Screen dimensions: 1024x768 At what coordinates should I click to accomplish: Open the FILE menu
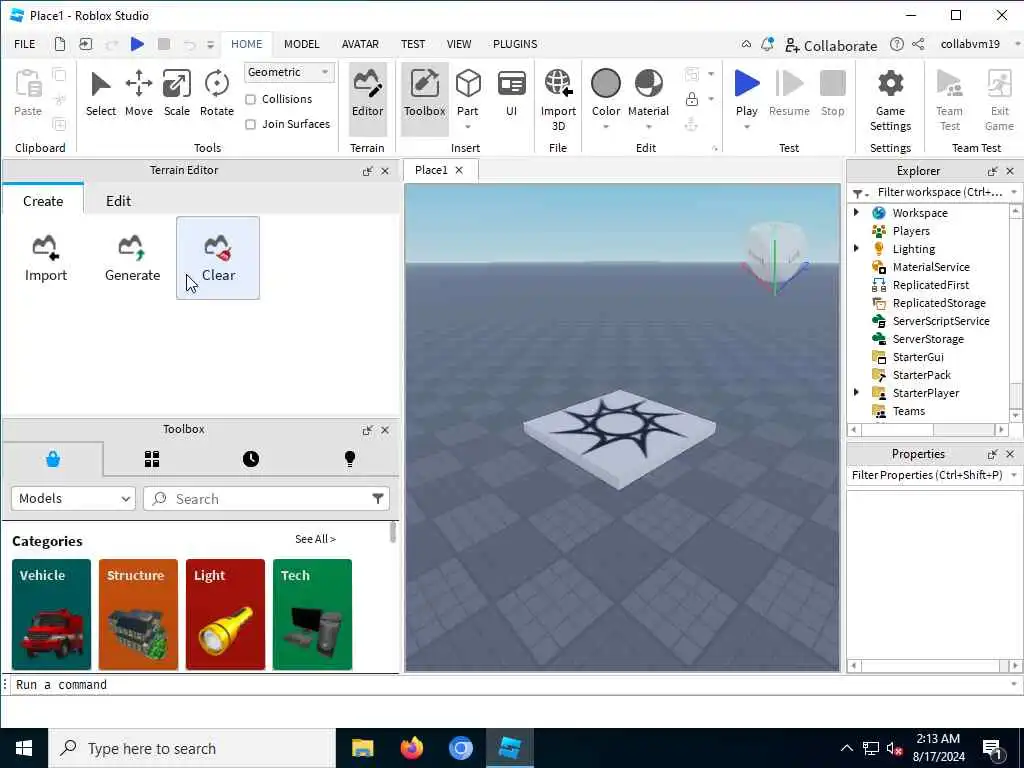[x=25, y=44]
